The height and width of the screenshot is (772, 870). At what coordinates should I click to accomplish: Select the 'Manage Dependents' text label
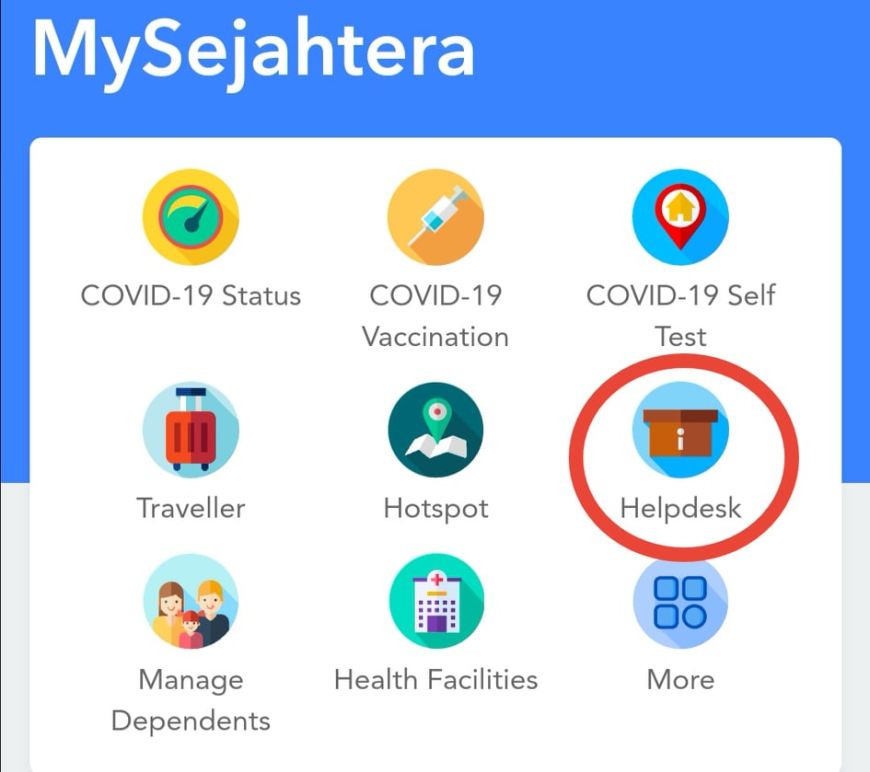(x=191, y=700)
